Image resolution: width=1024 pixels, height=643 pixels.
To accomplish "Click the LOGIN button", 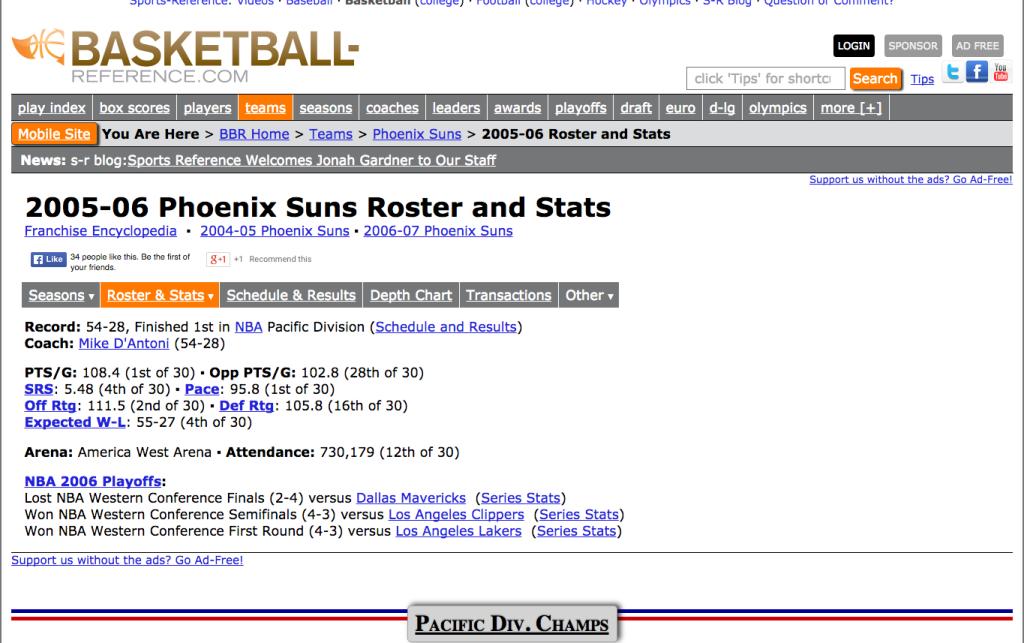I will point(854,46).
